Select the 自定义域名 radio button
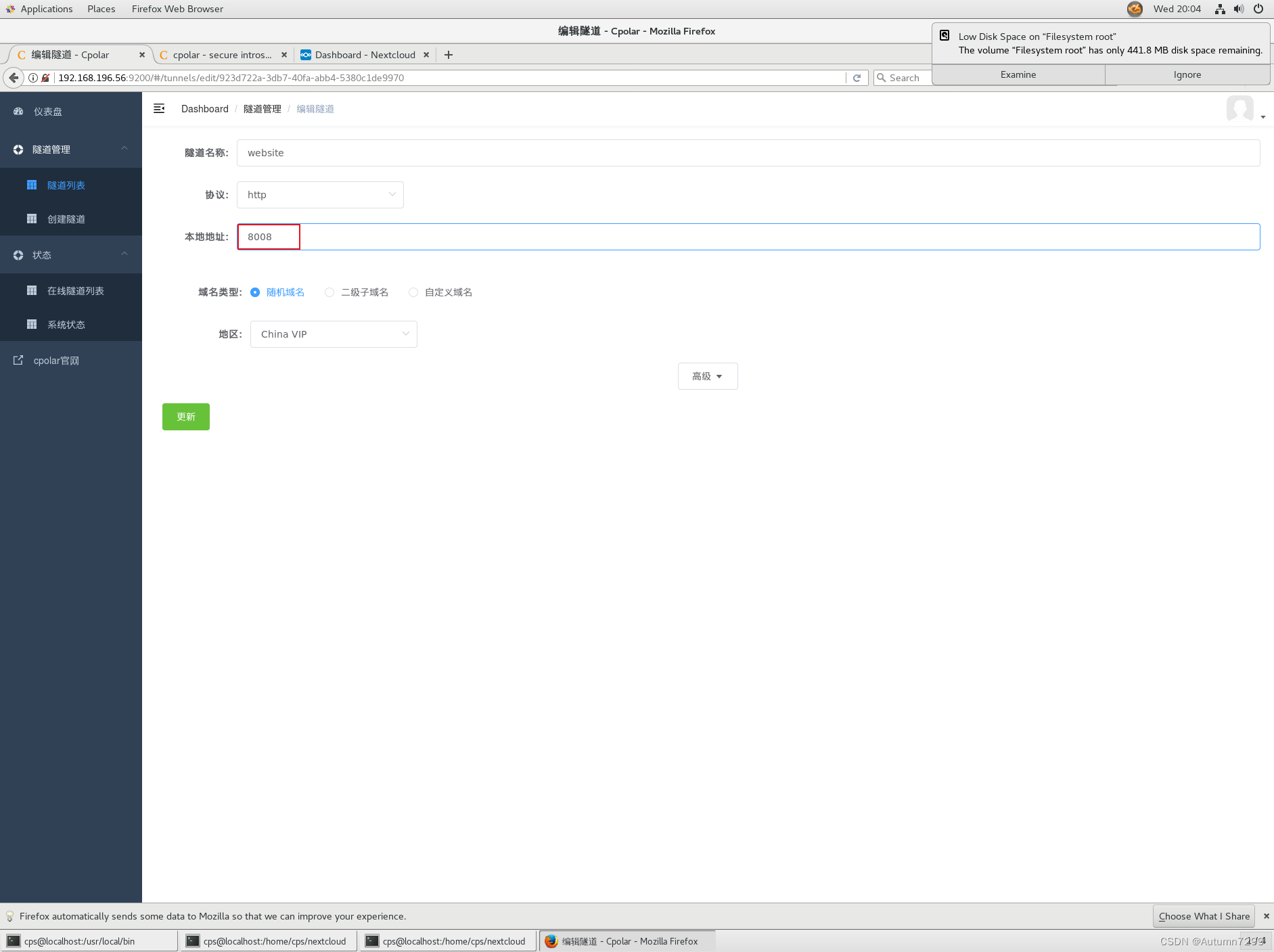The height and width of the screenshot is (952, 1274). pyautogui.click(x=413, y=292)
